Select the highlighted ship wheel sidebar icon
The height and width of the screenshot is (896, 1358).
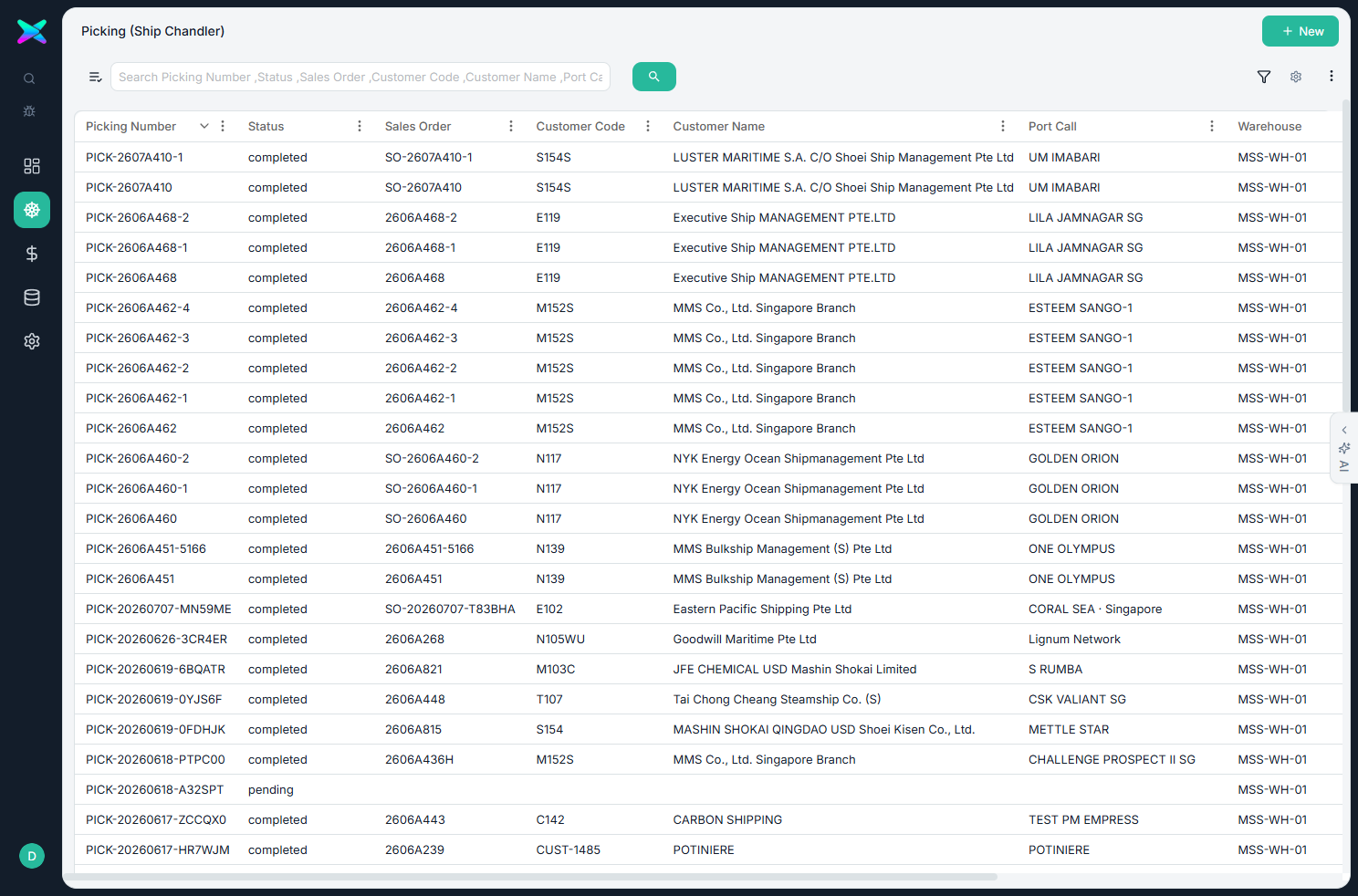click(x=32, y=210)
